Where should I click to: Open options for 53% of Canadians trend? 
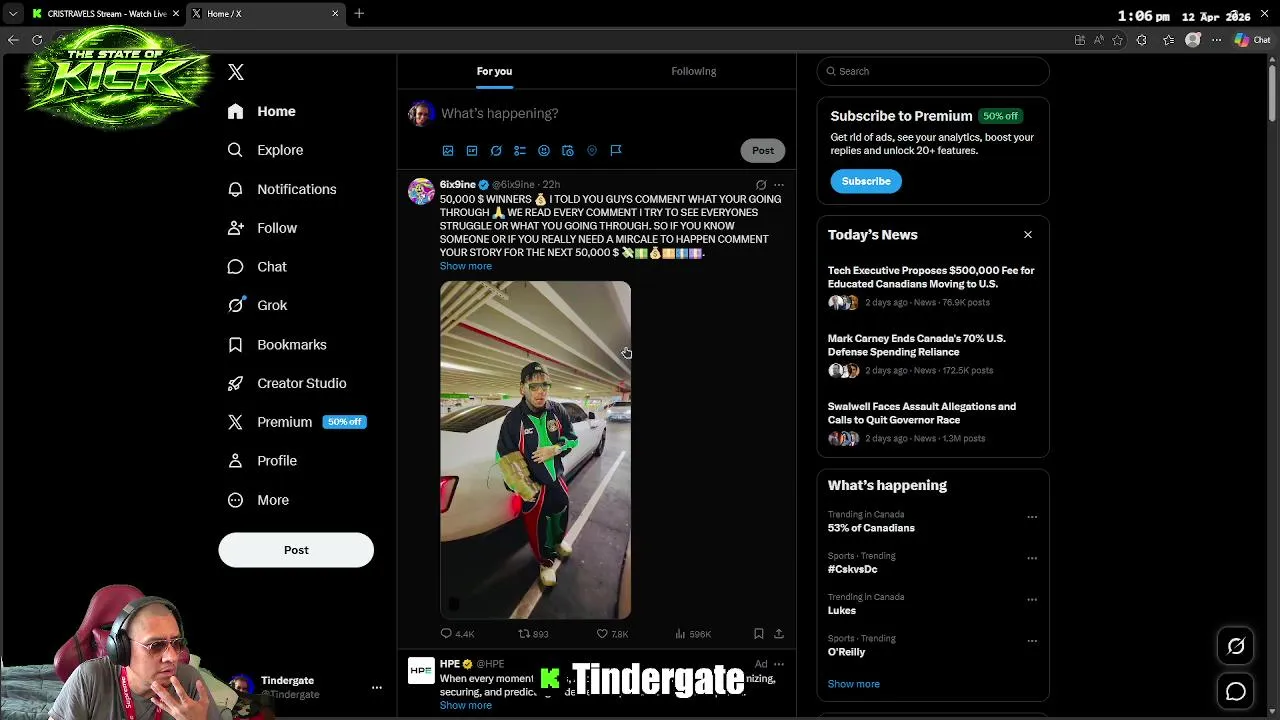(1032, 517)
